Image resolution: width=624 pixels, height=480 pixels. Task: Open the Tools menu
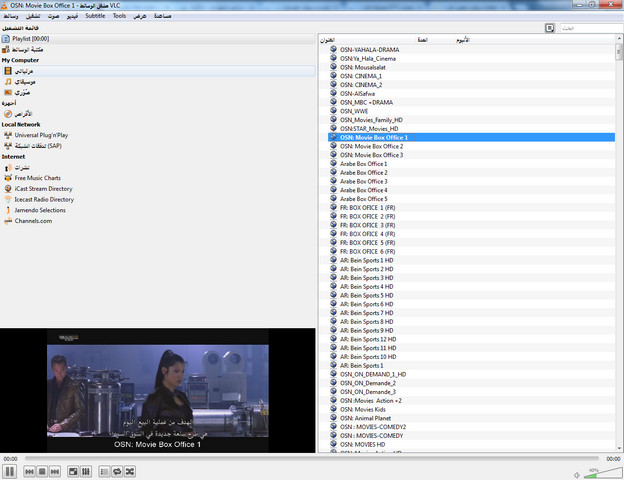coord(119,16)
